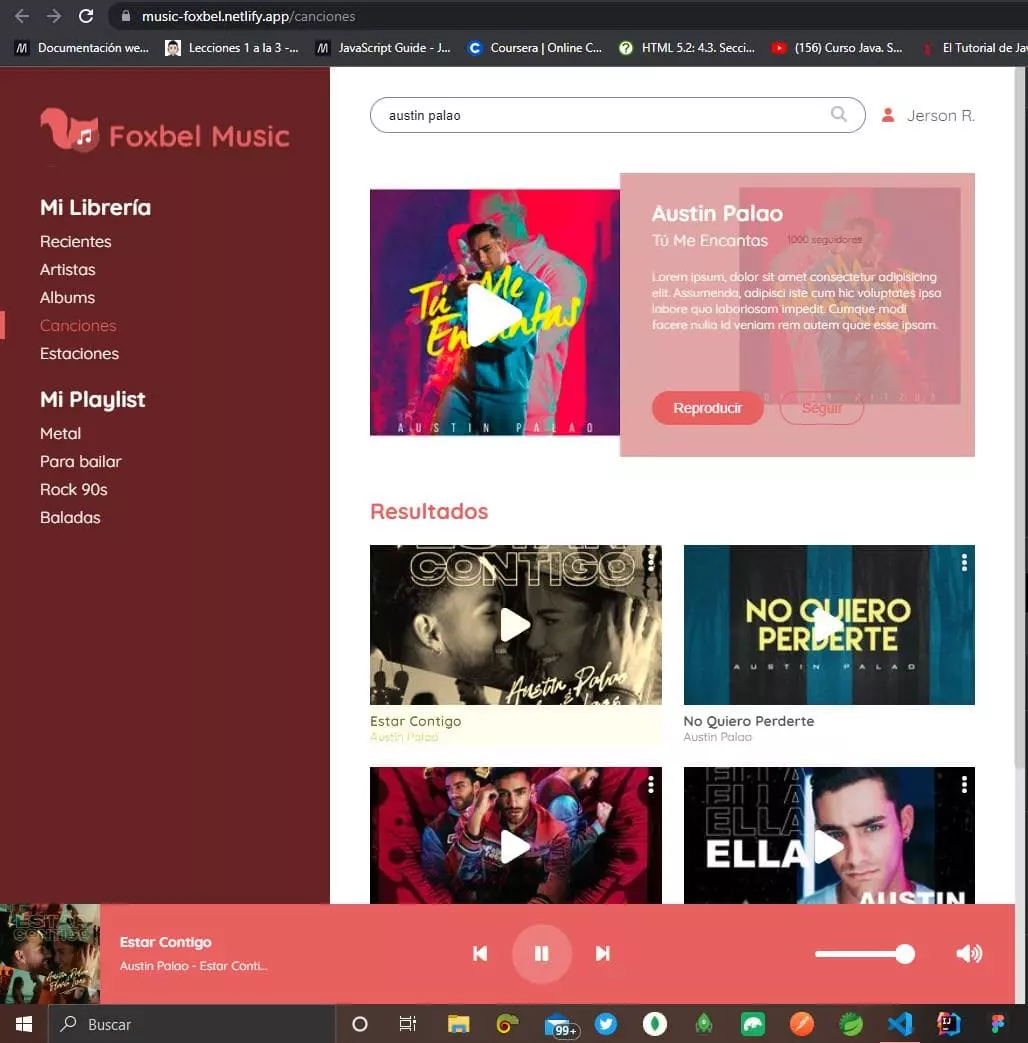Image resolution: width=1028 pixels, height=1043 pixels.
Task: Open Estaciones in Mi Librería
Action: [x=79, y=353]
